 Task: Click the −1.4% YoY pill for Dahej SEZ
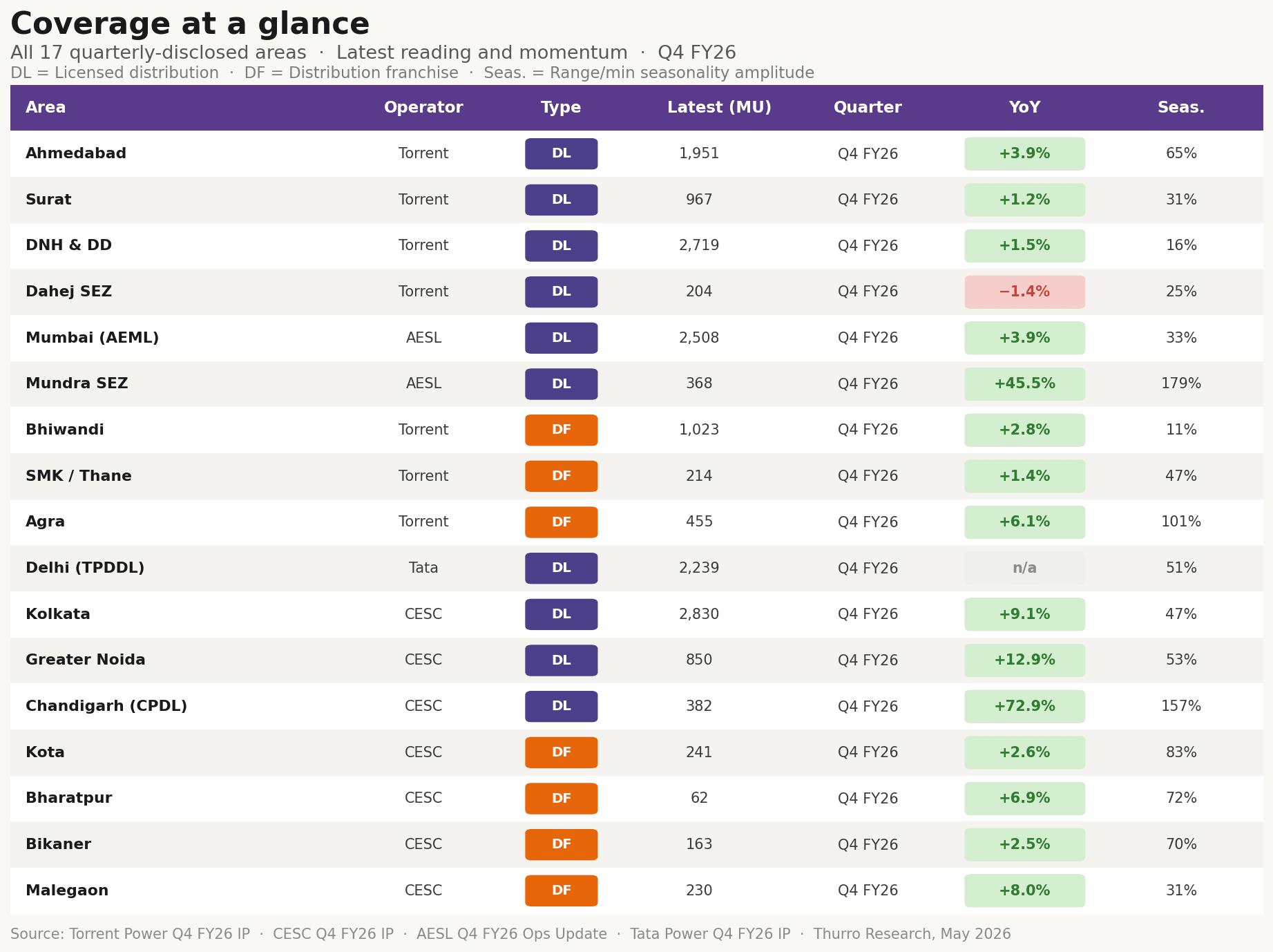[1024, 292]
